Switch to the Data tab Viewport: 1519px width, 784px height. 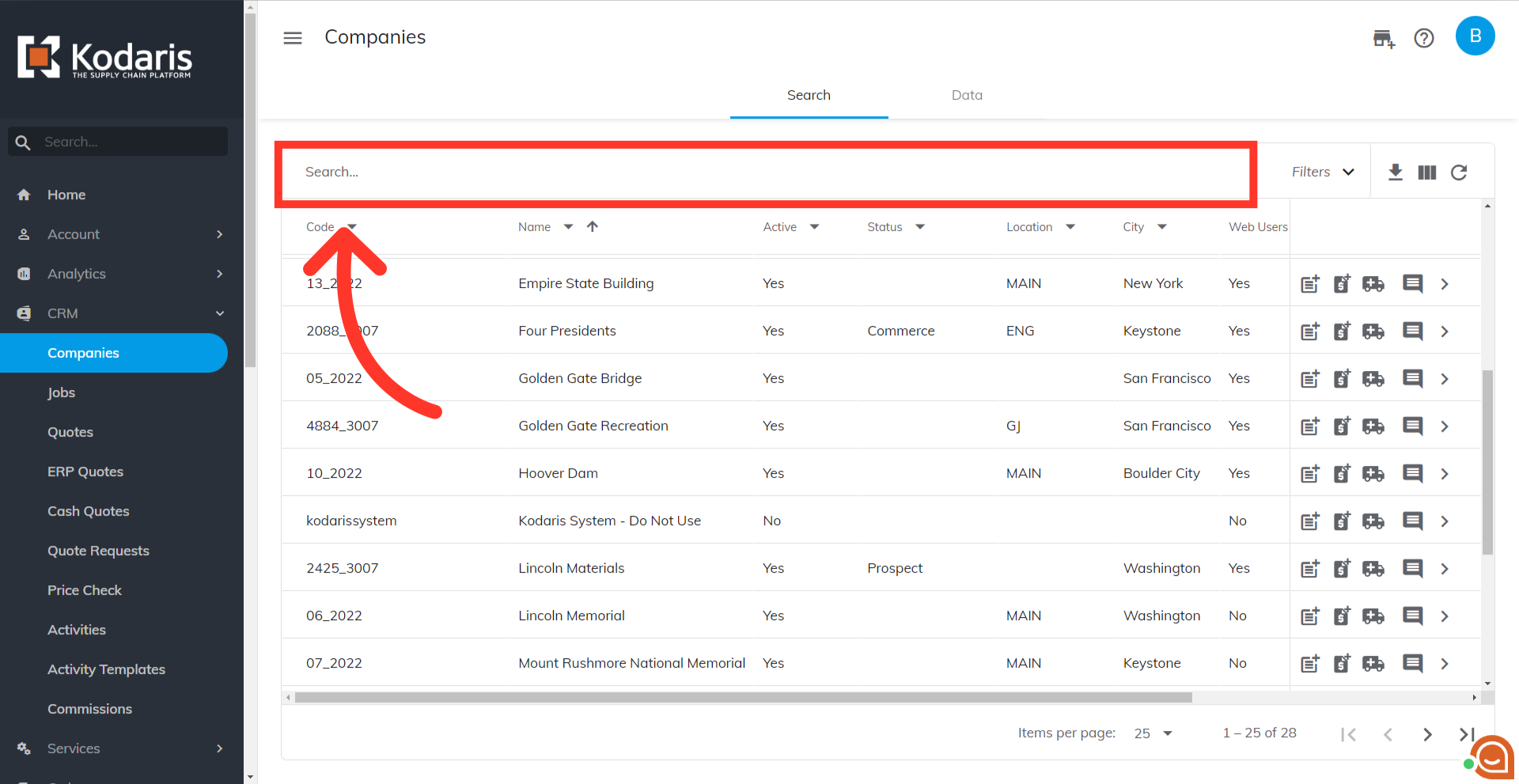tap(967, 95)
